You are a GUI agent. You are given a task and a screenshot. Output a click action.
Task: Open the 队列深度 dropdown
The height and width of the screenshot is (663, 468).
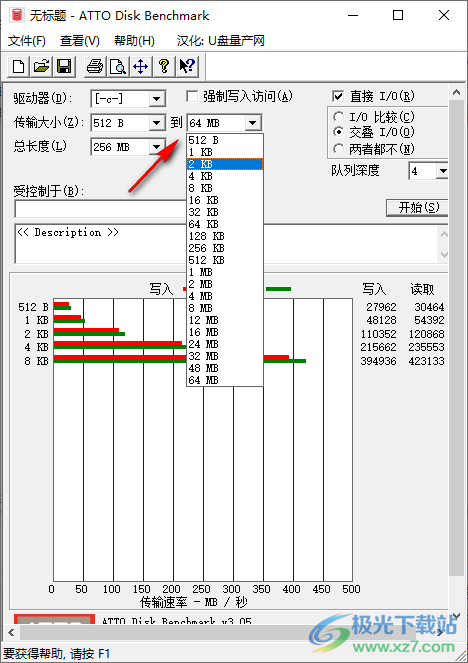coord(442,171)
